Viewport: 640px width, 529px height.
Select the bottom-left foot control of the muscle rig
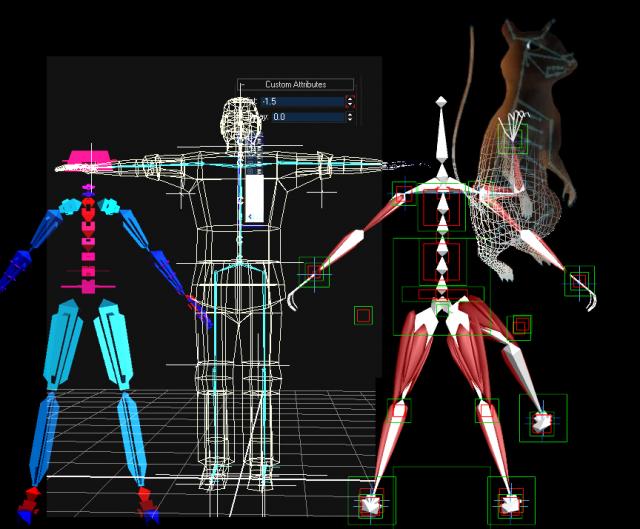[x=371, y=504]
